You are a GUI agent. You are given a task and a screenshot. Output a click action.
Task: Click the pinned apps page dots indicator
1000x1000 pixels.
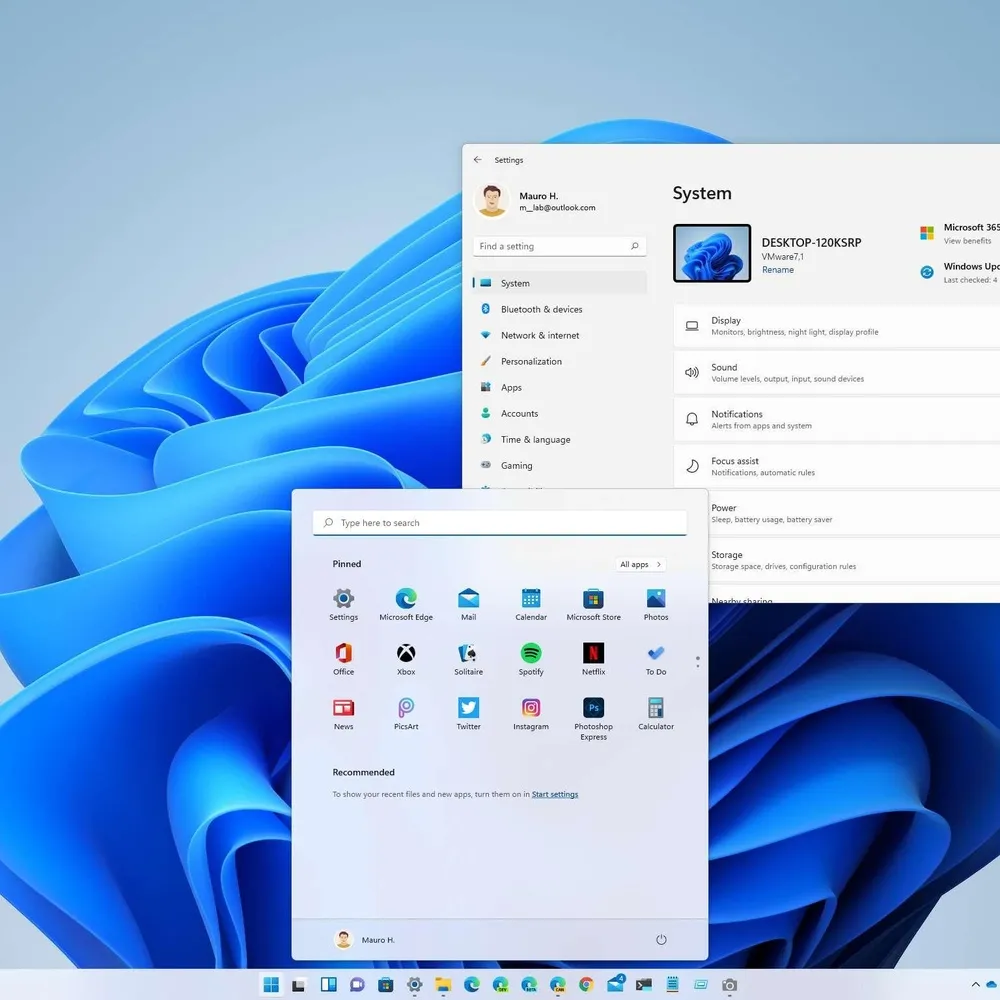tap(697, 662)
